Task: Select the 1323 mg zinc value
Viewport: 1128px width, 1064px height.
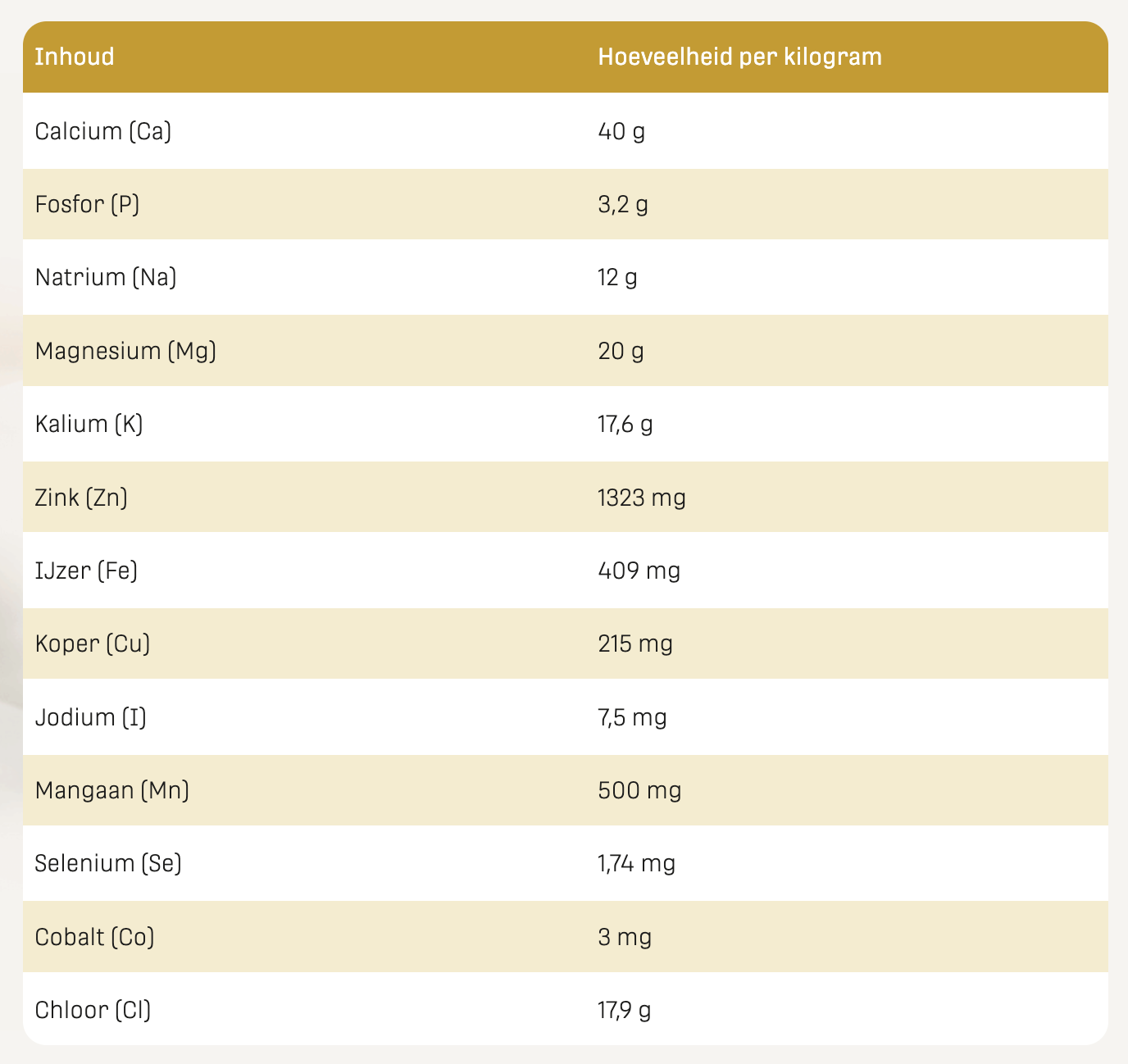Action: [642, 498]
